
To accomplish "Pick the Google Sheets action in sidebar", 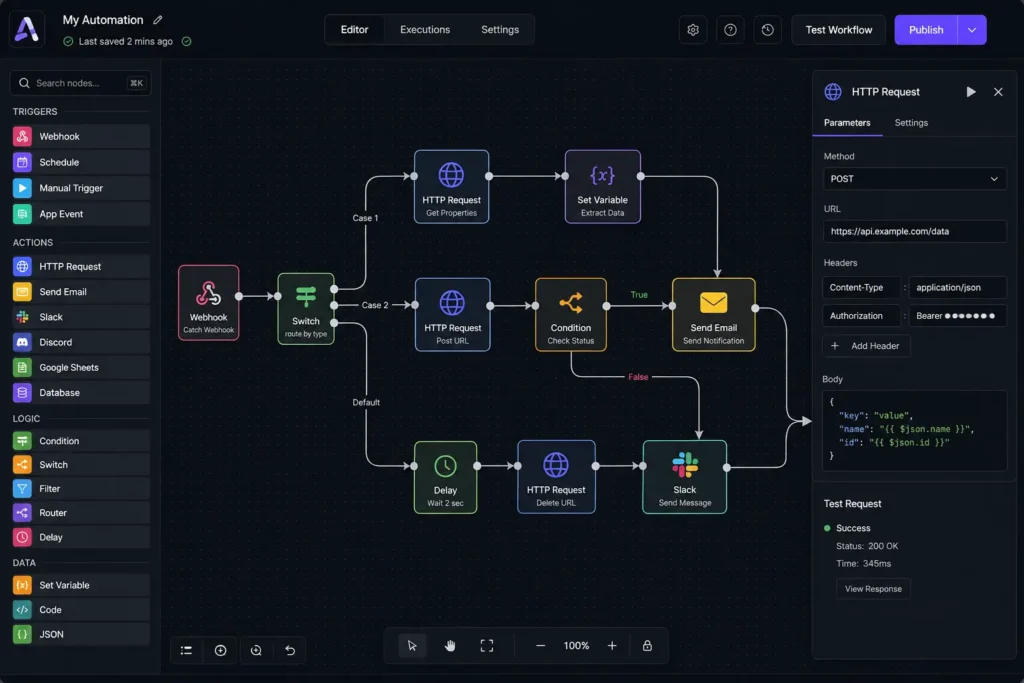I will coord(81,367).
